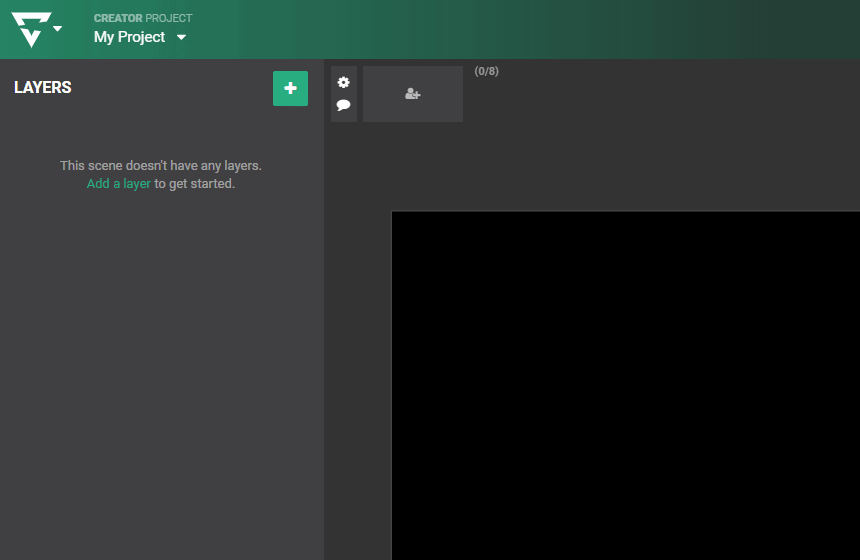The height and width of the screenshot is (560, 860).
Task: Click the empty green header bar area
Action: (x=550, y=30)
